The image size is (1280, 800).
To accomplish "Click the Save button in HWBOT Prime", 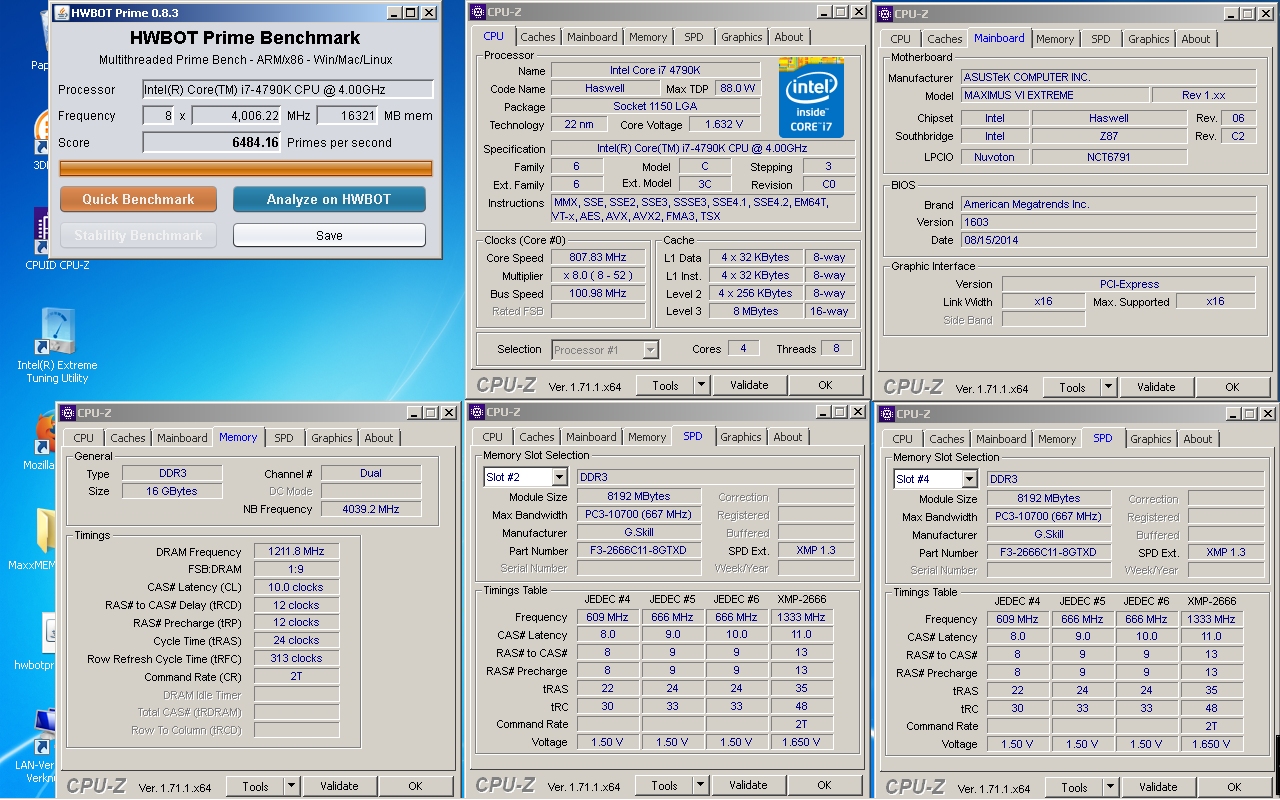I will 329,235.
